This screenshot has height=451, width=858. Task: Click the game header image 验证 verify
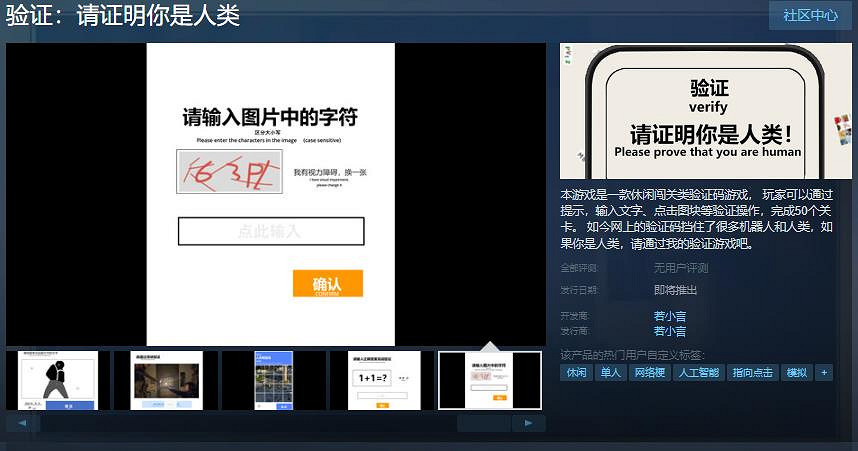[x=706, y=111]
